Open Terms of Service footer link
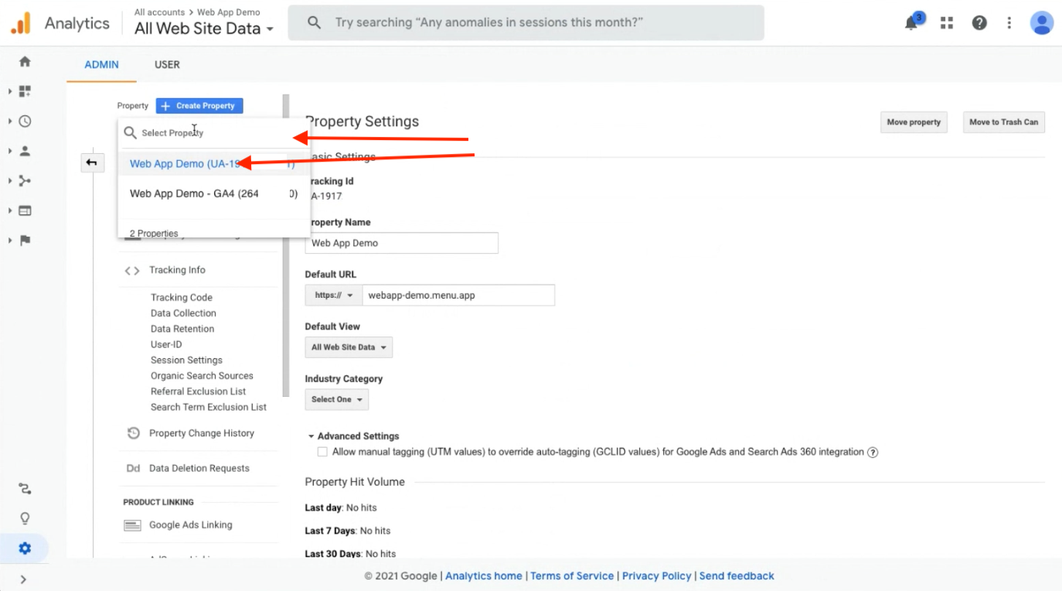1062x591 pixels. click(572, 576)
